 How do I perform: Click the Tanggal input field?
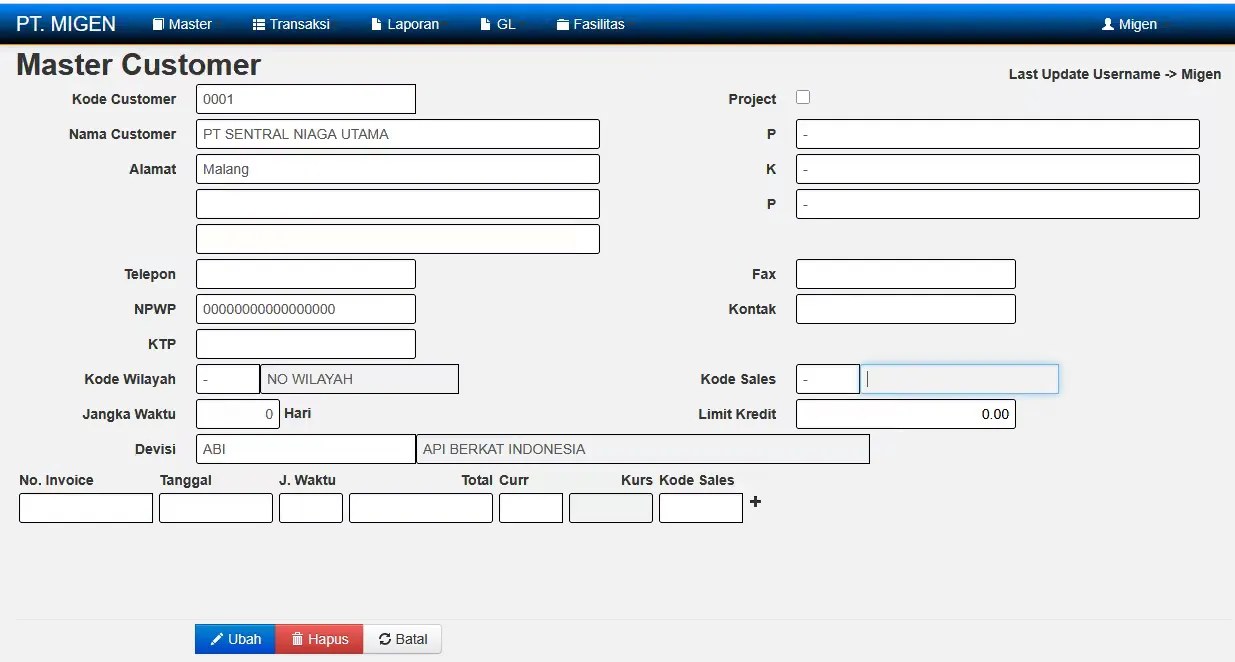(216, 508)
